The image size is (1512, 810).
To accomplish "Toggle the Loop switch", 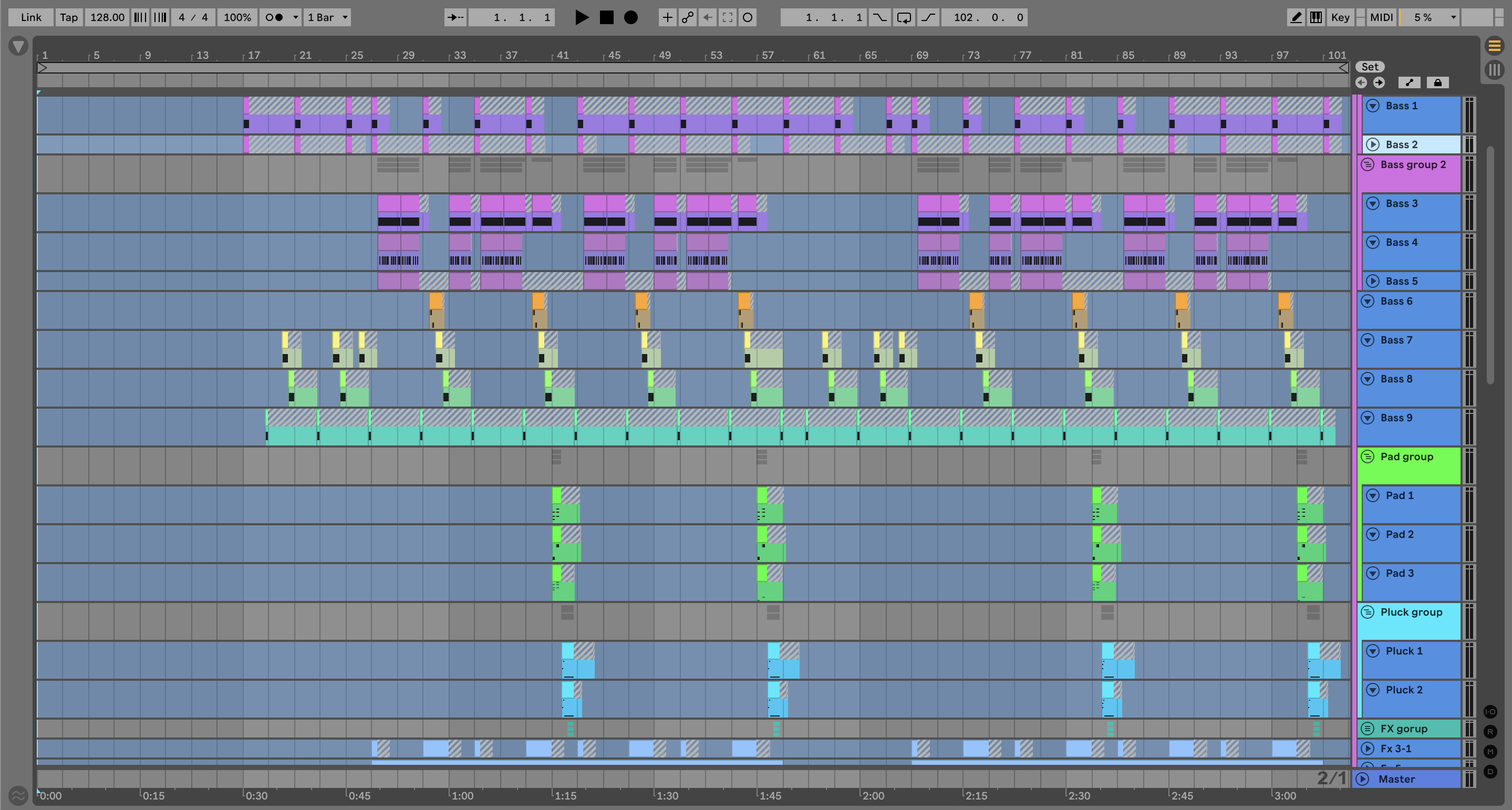I will click(904, 17).
